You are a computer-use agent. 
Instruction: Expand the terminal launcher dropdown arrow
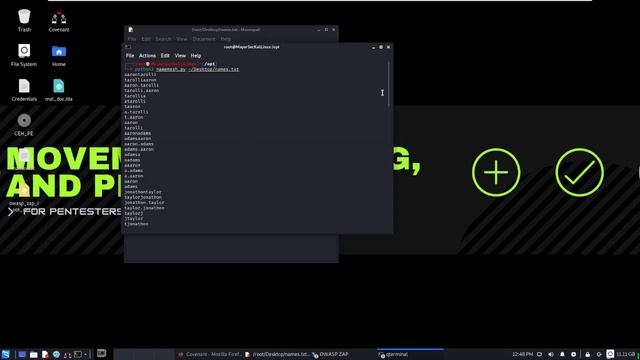[x=85, y=354]
